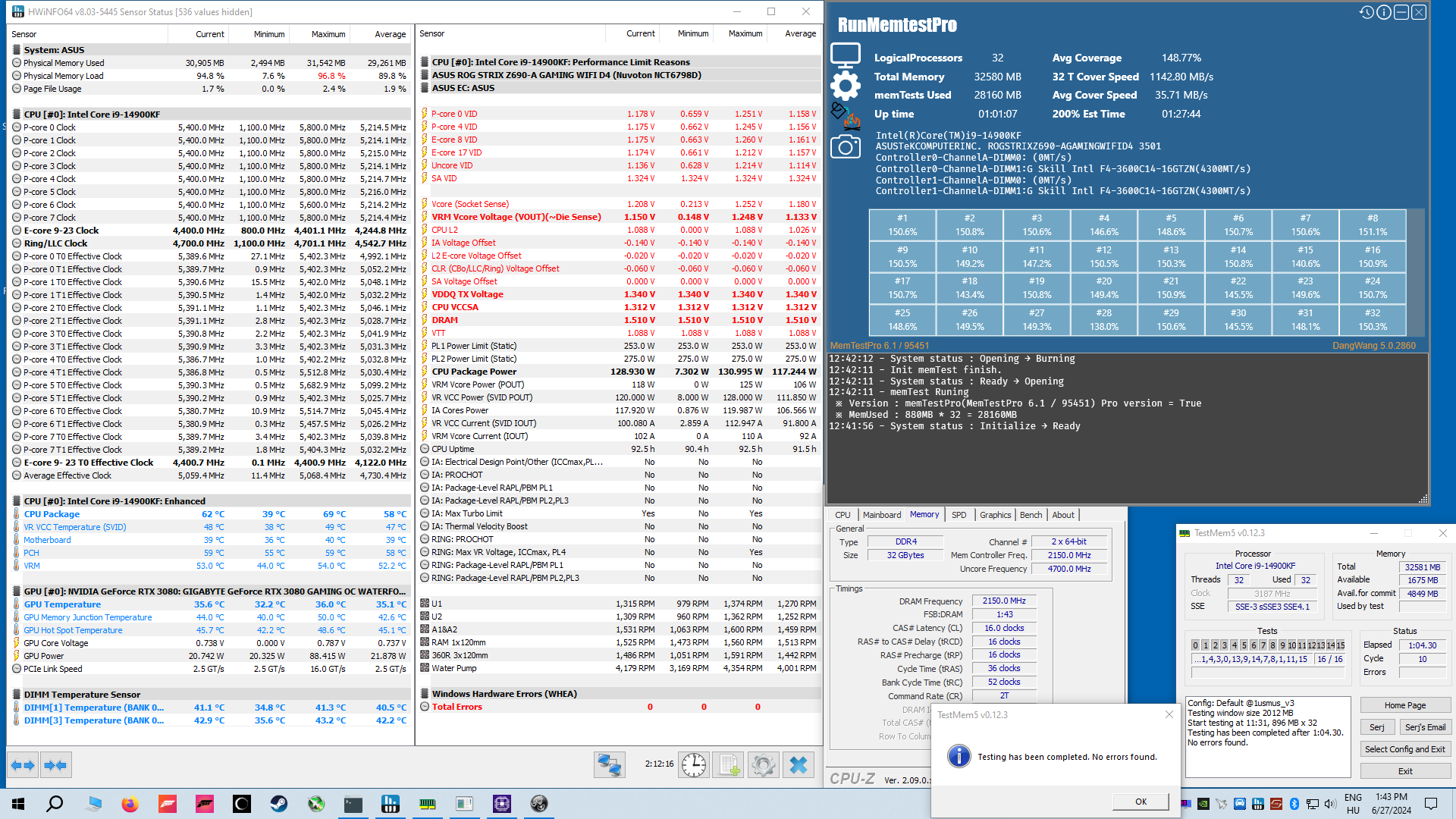Click Serj button in TestMem5
1456x819 pixels.
tap(1377, 727)
